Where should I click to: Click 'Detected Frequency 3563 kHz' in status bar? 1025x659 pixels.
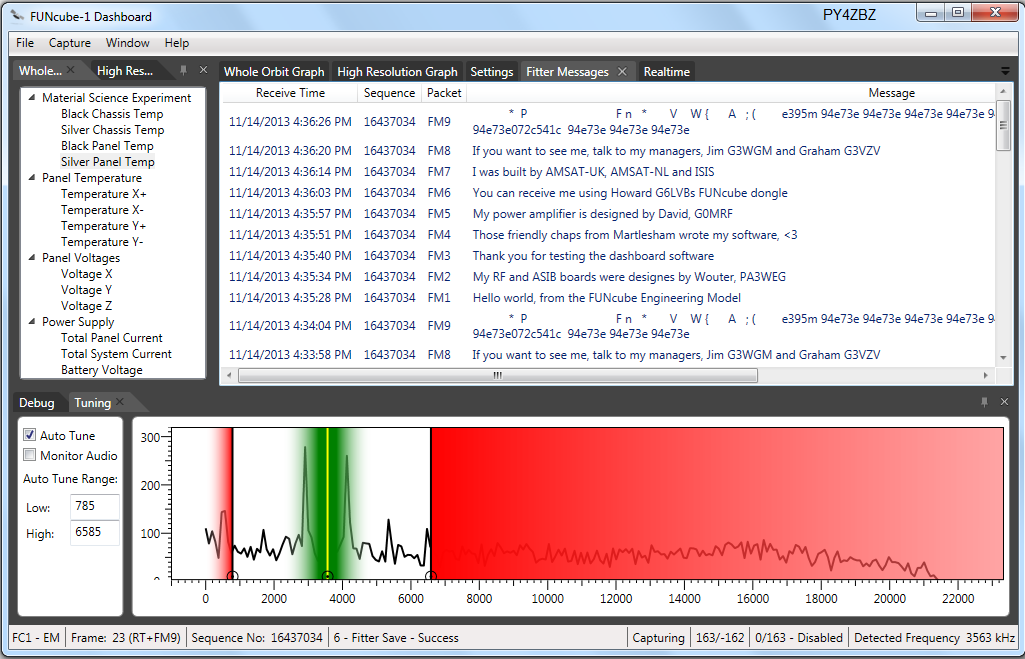(934, 637)
